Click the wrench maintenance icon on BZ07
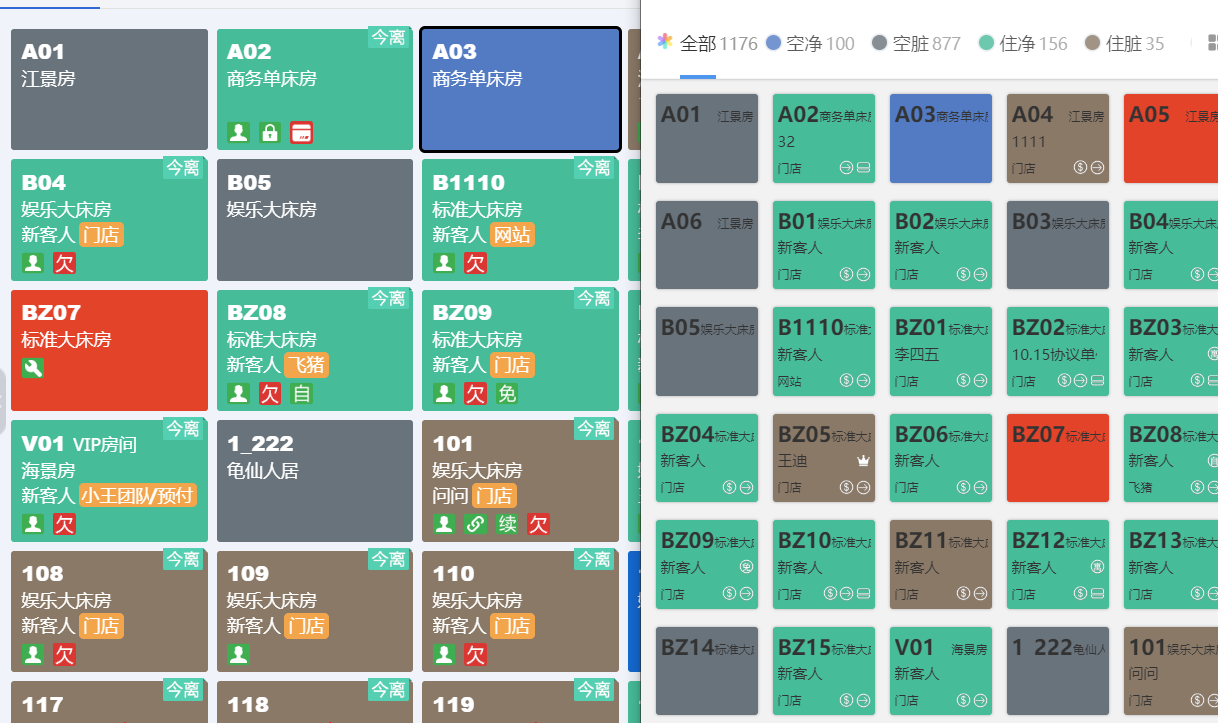Screen dimensions: 1218x723 (33, 367)
